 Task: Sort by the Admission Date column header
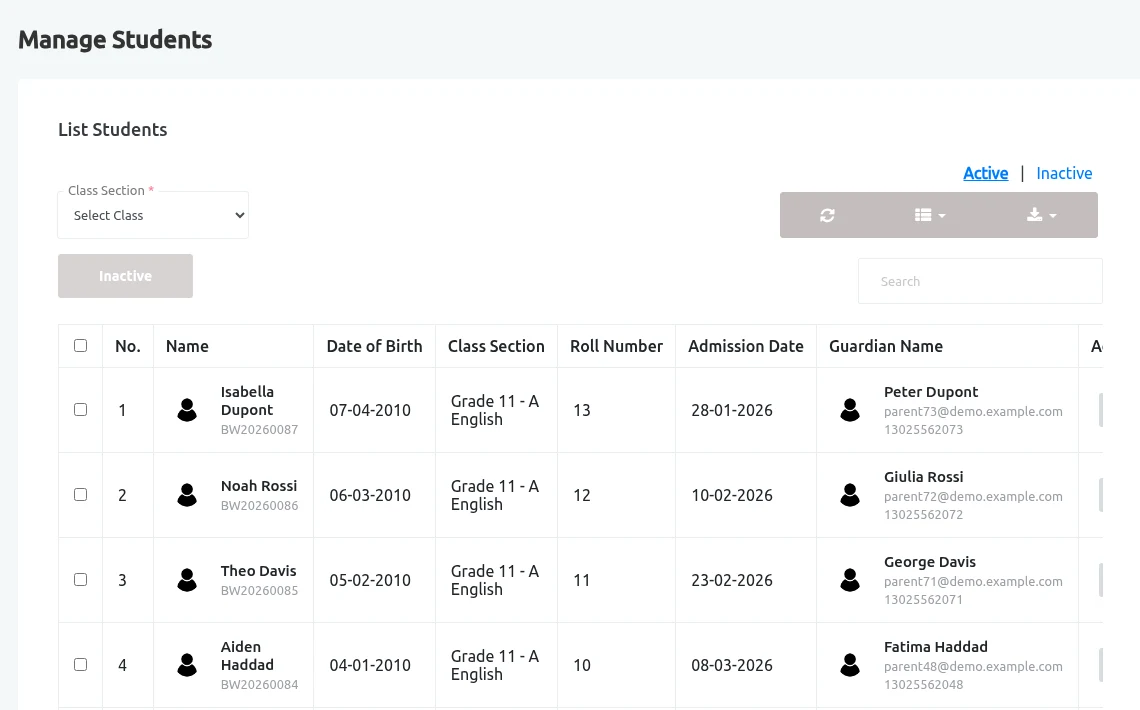pyautogui.click(x=746, y=347)
